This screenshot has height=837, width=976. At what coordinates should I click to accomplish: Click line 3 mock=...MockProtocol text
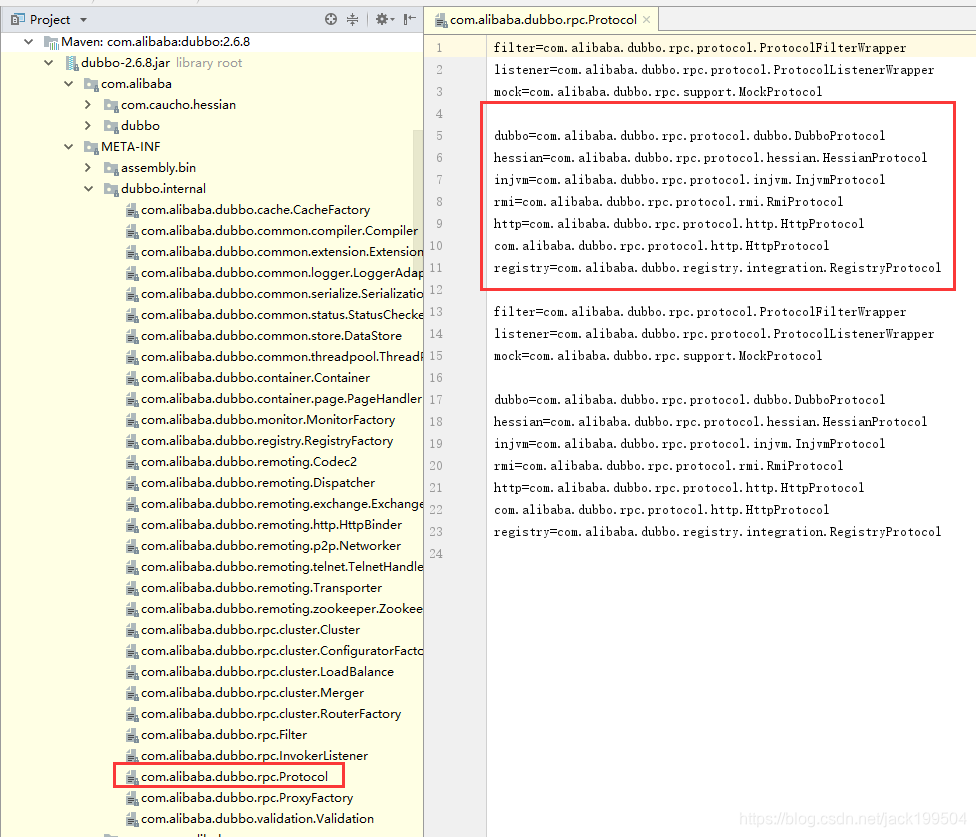tap(658, 92)
